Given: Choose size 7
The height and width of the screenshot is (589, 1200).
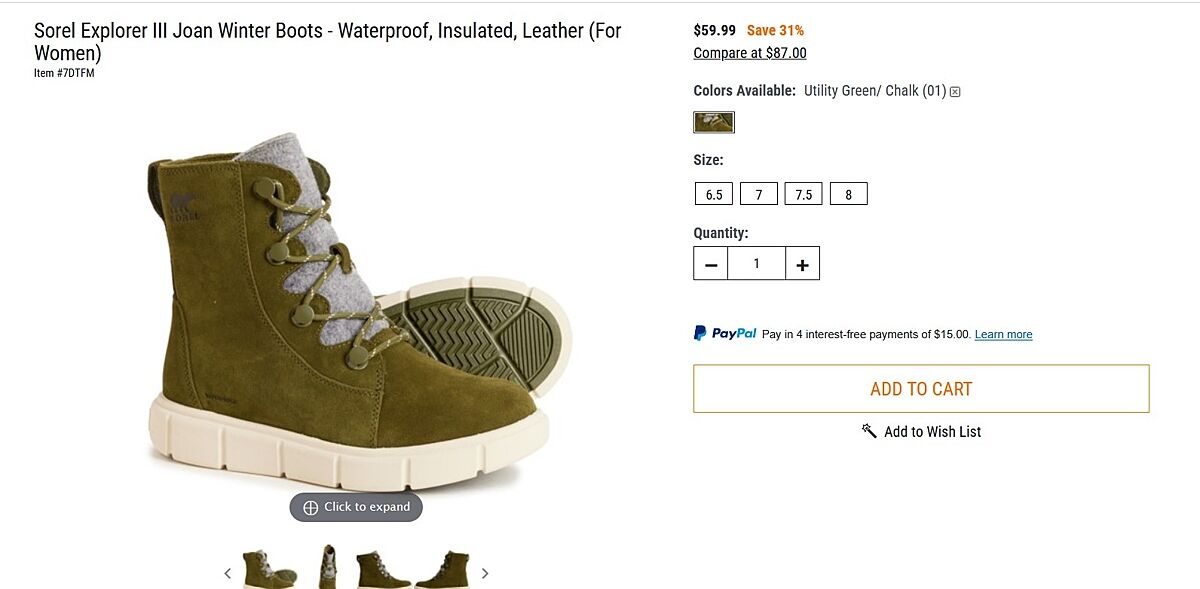Looking at the screenshot, I should (759, 194).
